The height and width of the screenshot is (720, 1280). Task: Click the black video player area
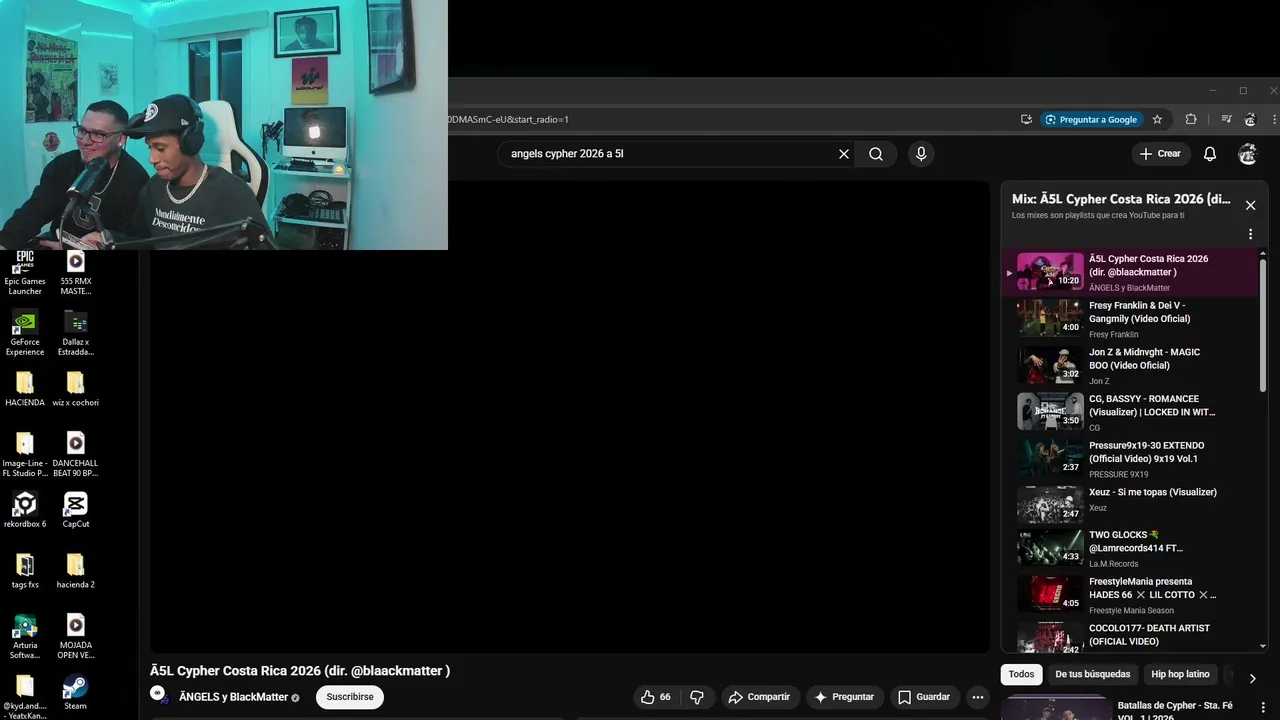point(570,417)
